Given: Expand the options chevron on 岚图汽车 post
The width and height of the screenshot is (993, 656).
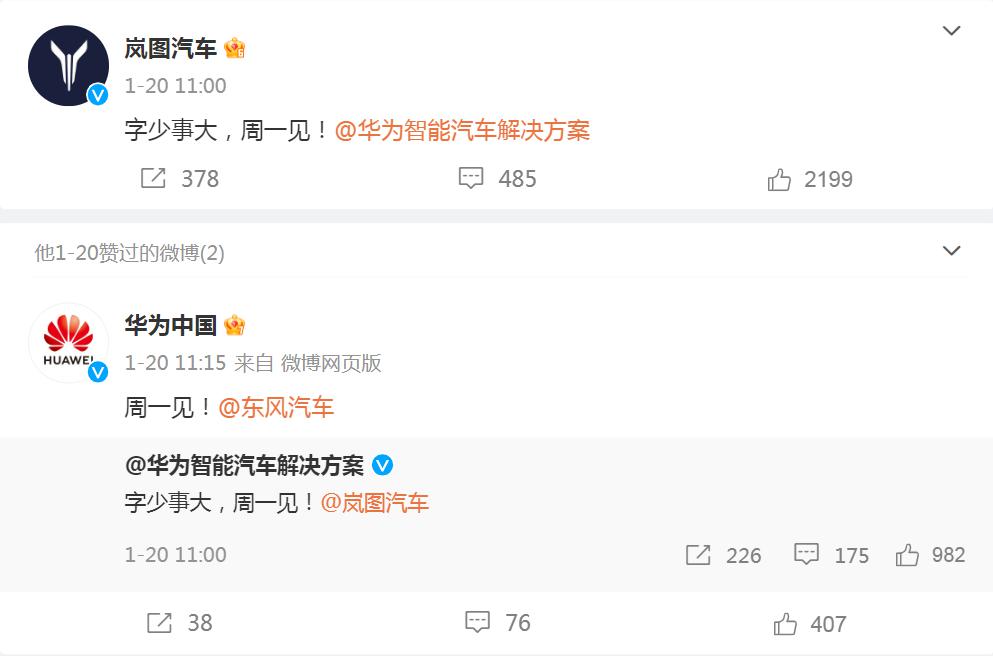Looking at the screenshot, I should pos(952,31).
